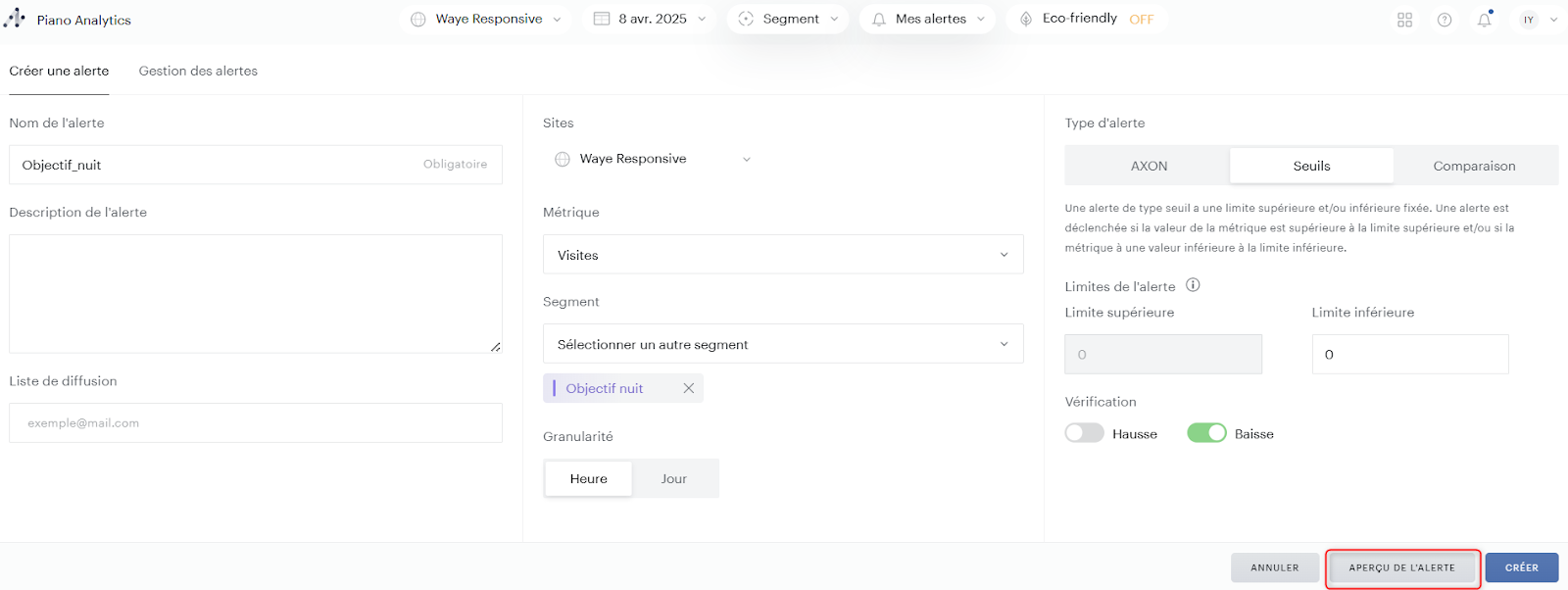Click the bell icon beside Mes alertes

[x=879, y=20]
